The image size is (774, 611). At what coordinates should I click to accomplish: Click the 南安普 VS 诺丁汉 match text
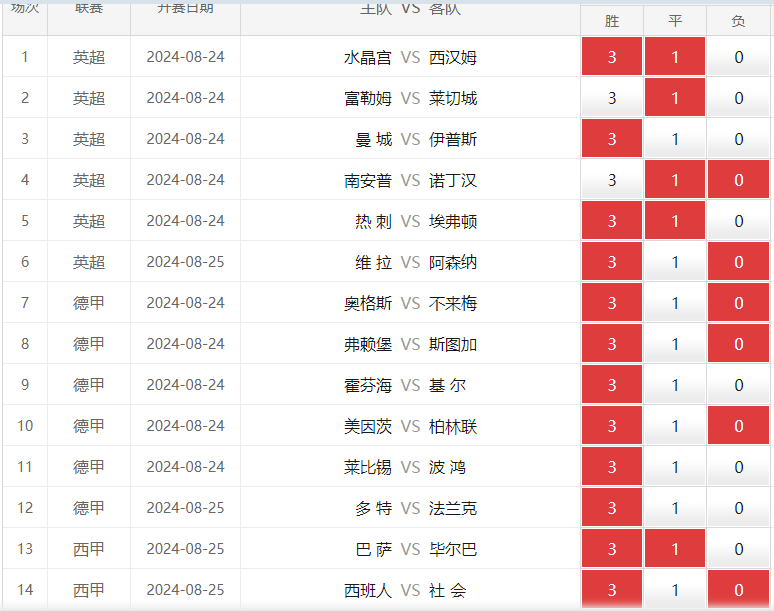[410, 180]
